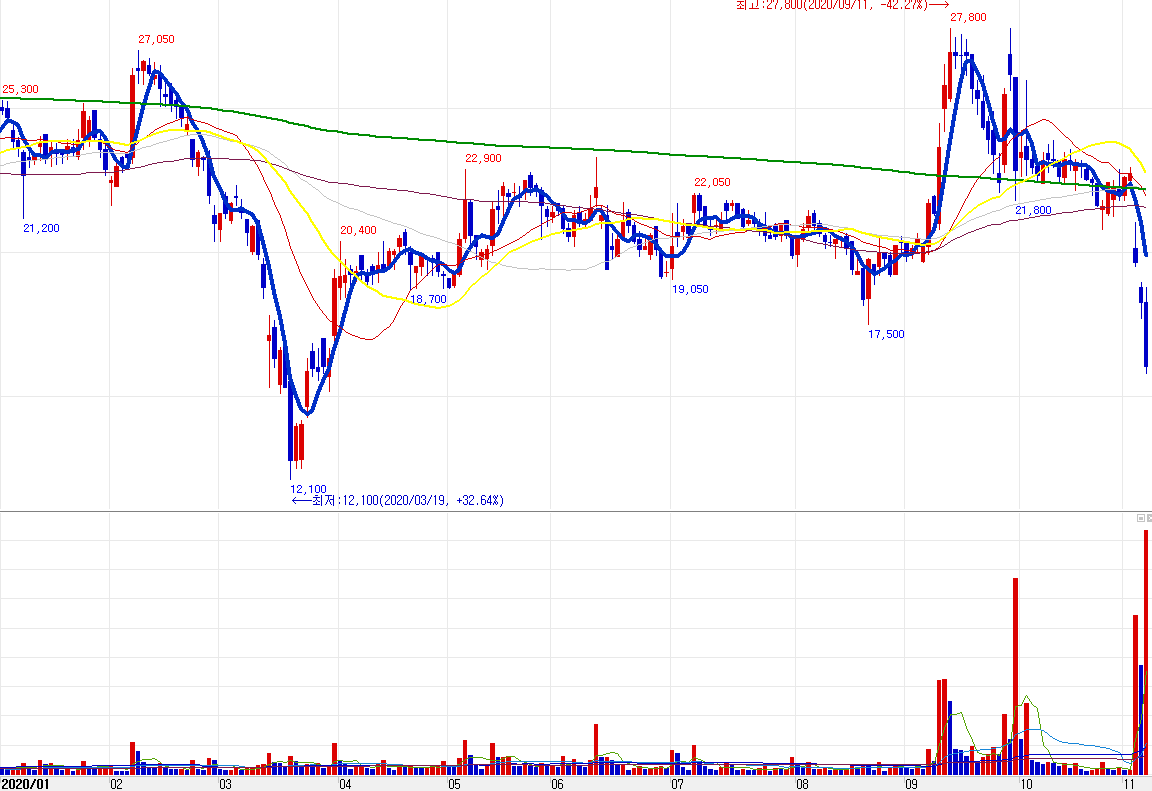Viewport: 1152px width, 791px height.
Task: Select the 02 month axis label
Action: [117, 784]
